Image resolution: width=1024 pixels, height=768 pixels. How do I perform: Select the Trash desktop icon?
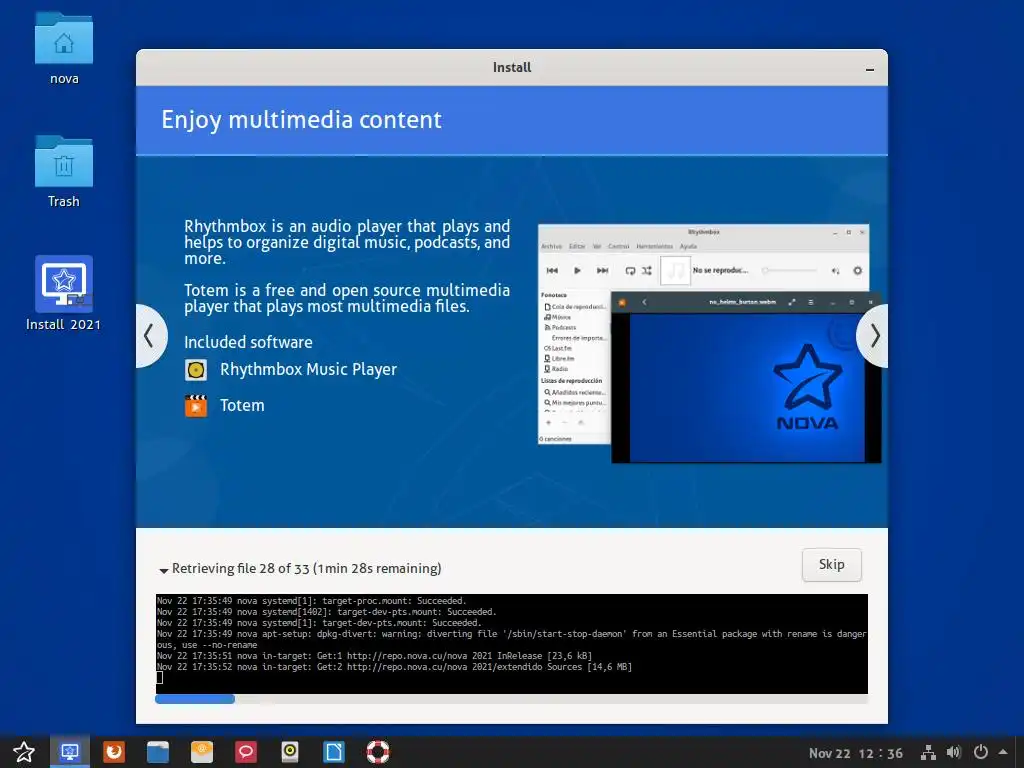coord(64,172)
